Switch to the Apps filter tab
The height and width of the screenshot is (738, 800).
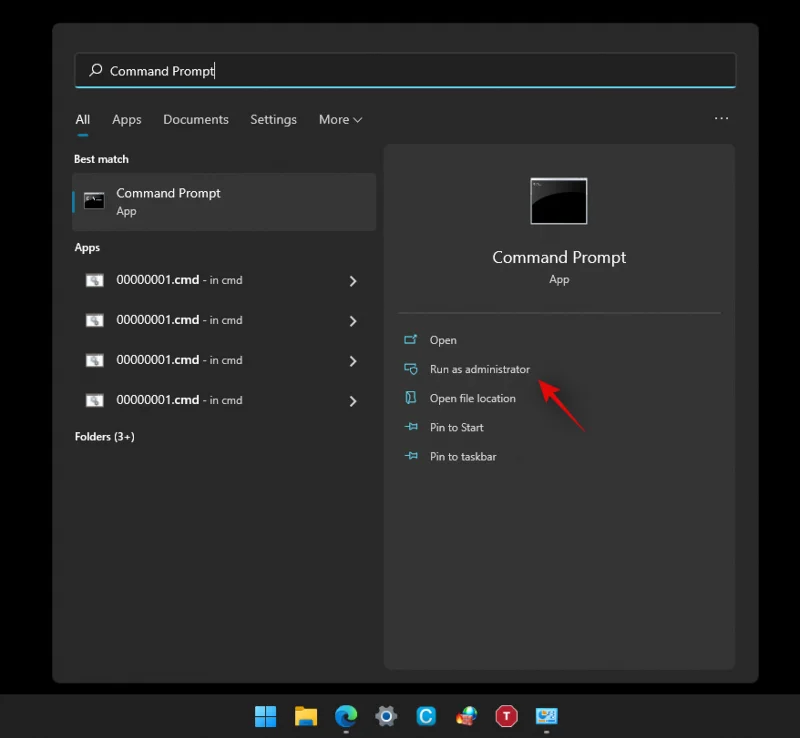click(127, 119)
